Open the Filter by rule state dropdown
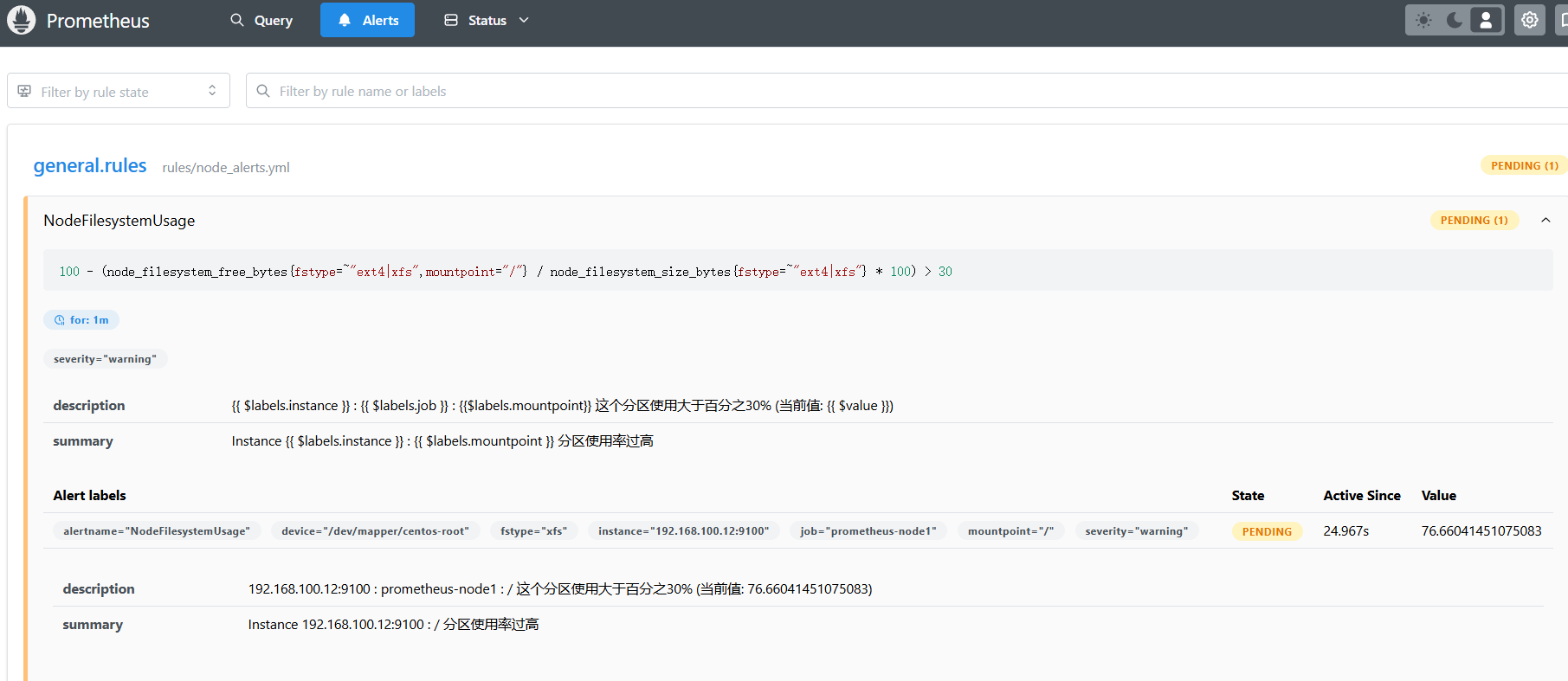Screen dimensions: 1568x681 [119, 91]
